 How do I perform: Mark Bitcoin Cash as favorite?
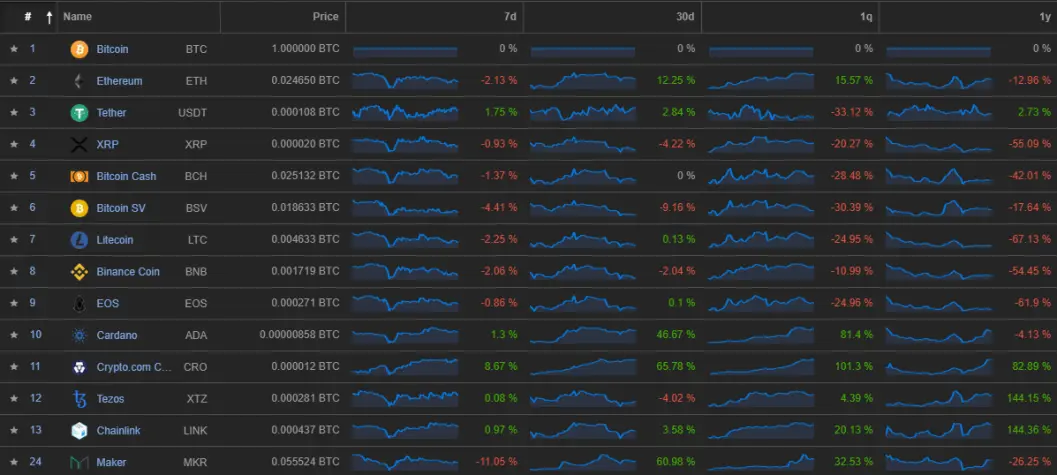coord(13,175)
